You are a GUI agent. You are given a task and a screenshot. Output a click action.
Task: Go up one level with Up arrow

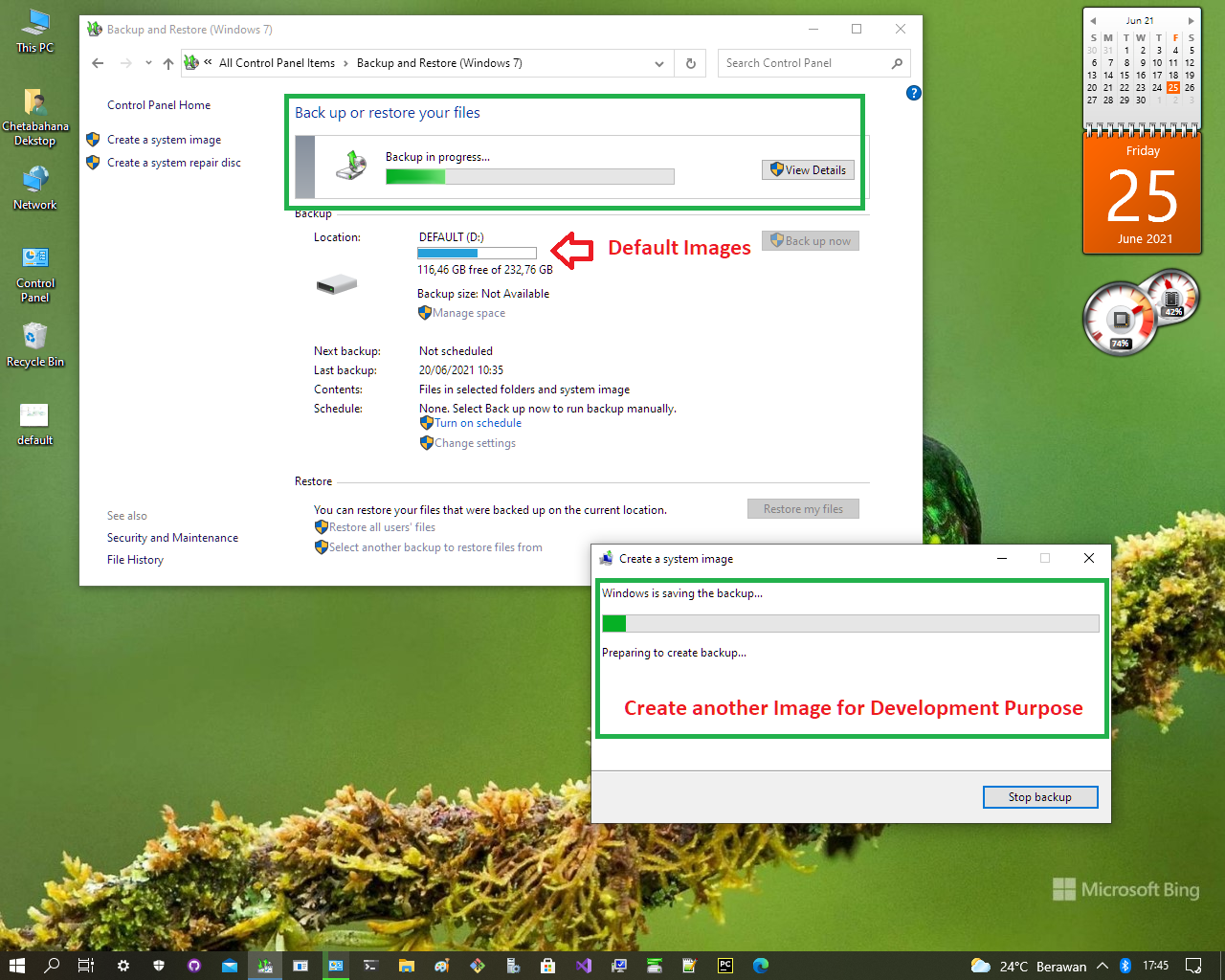click(x=168, y=63)
